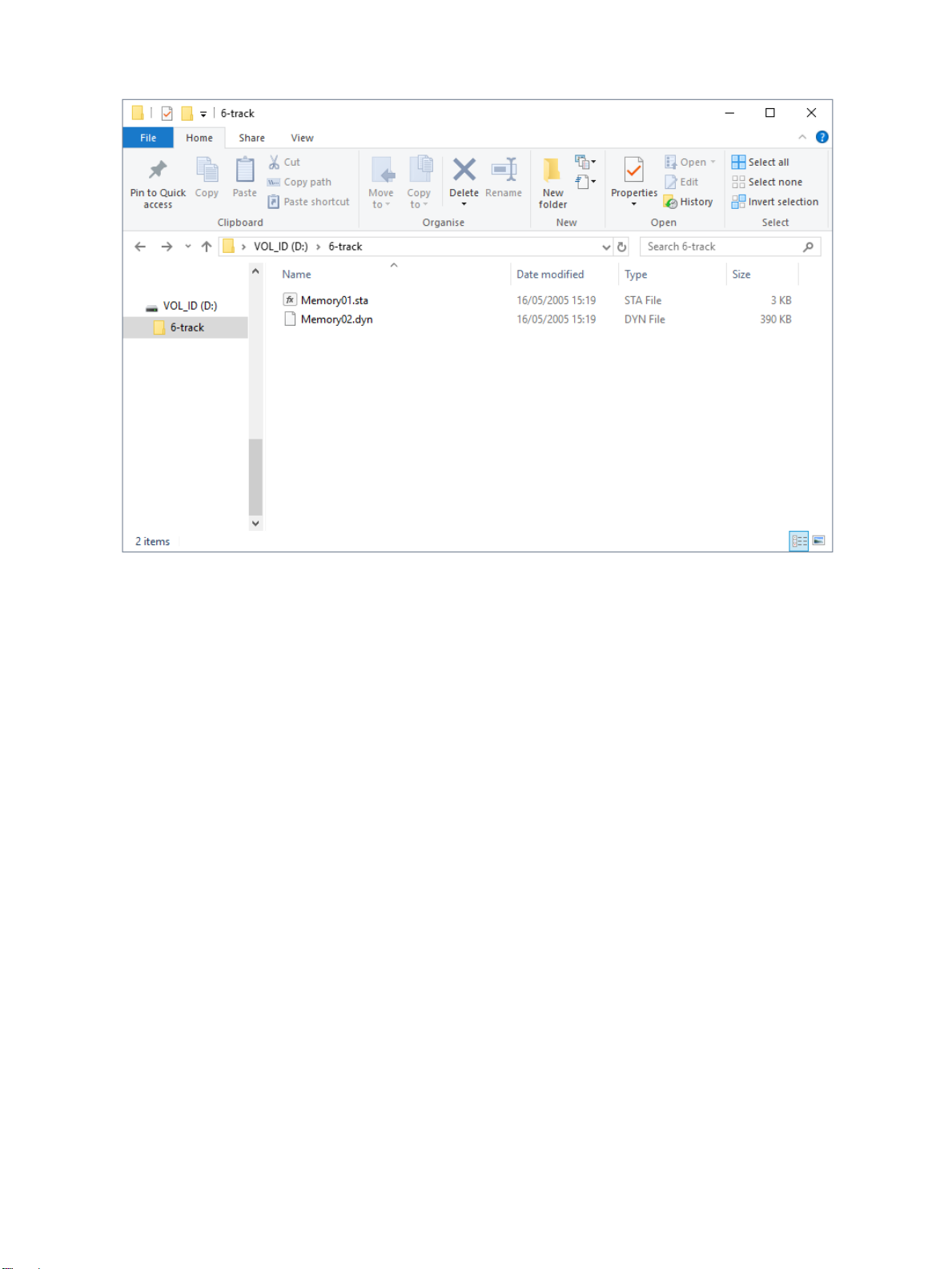The image size is (952, 1269).
Task: Pin folder to Quick access
Action: coord(158,183)
